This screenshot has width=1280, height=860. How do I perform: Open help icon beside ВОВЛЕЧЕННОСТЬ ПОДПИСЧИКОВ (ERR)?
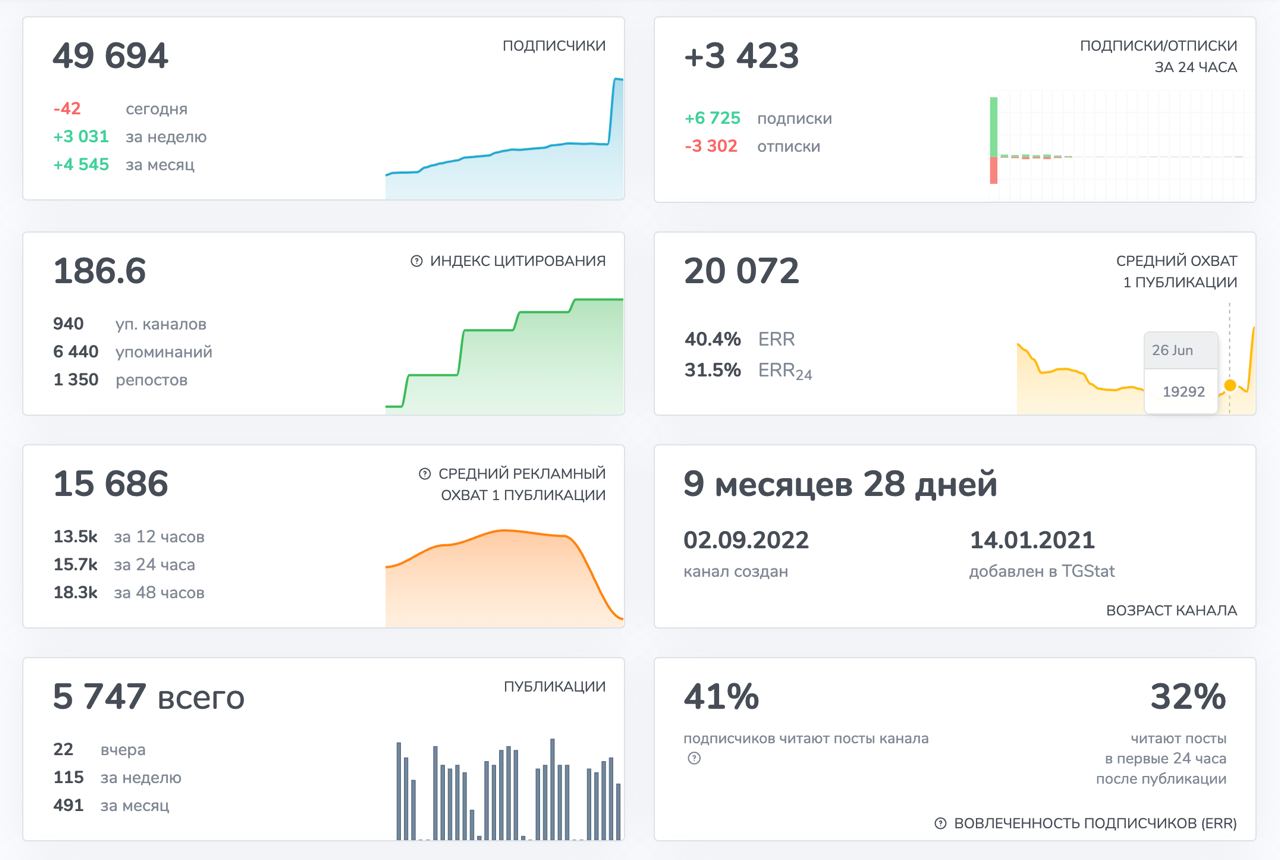tap(940, 823)
